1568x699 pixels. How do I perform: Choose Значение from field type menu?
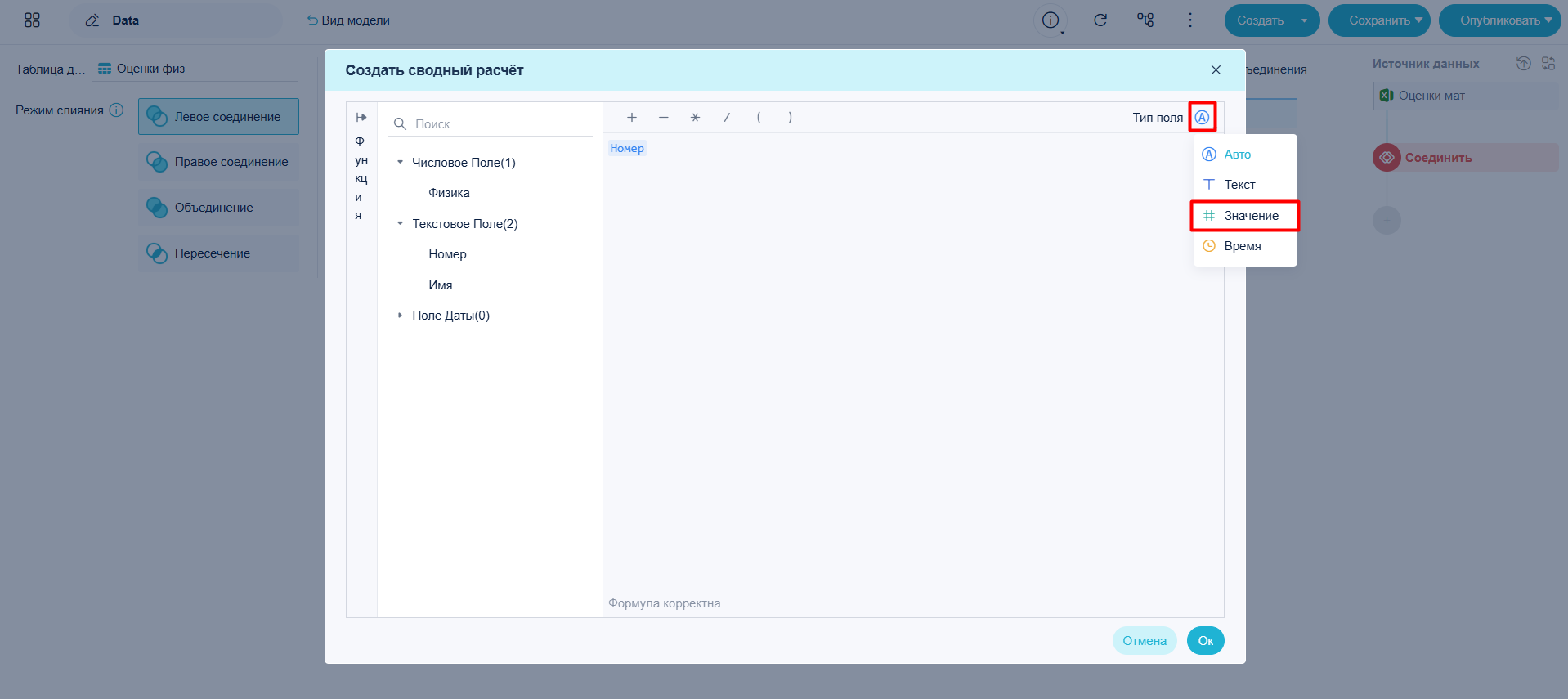click(x=1244, y=216)
